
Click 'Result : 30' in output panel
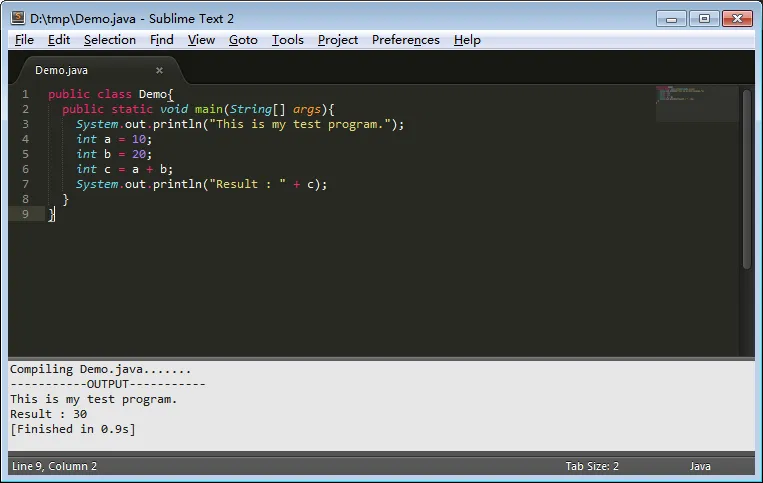coord(49,414)
